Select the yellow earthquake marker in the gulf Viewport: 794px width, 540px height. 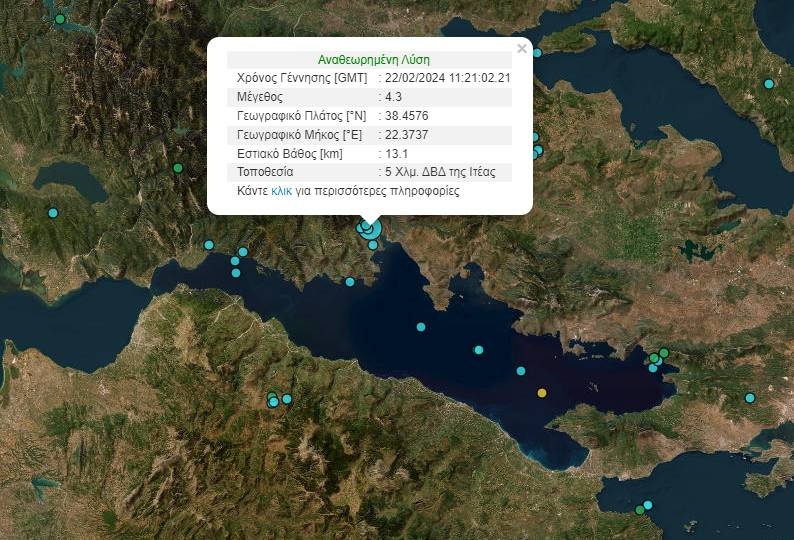click(x=542, y=393)
